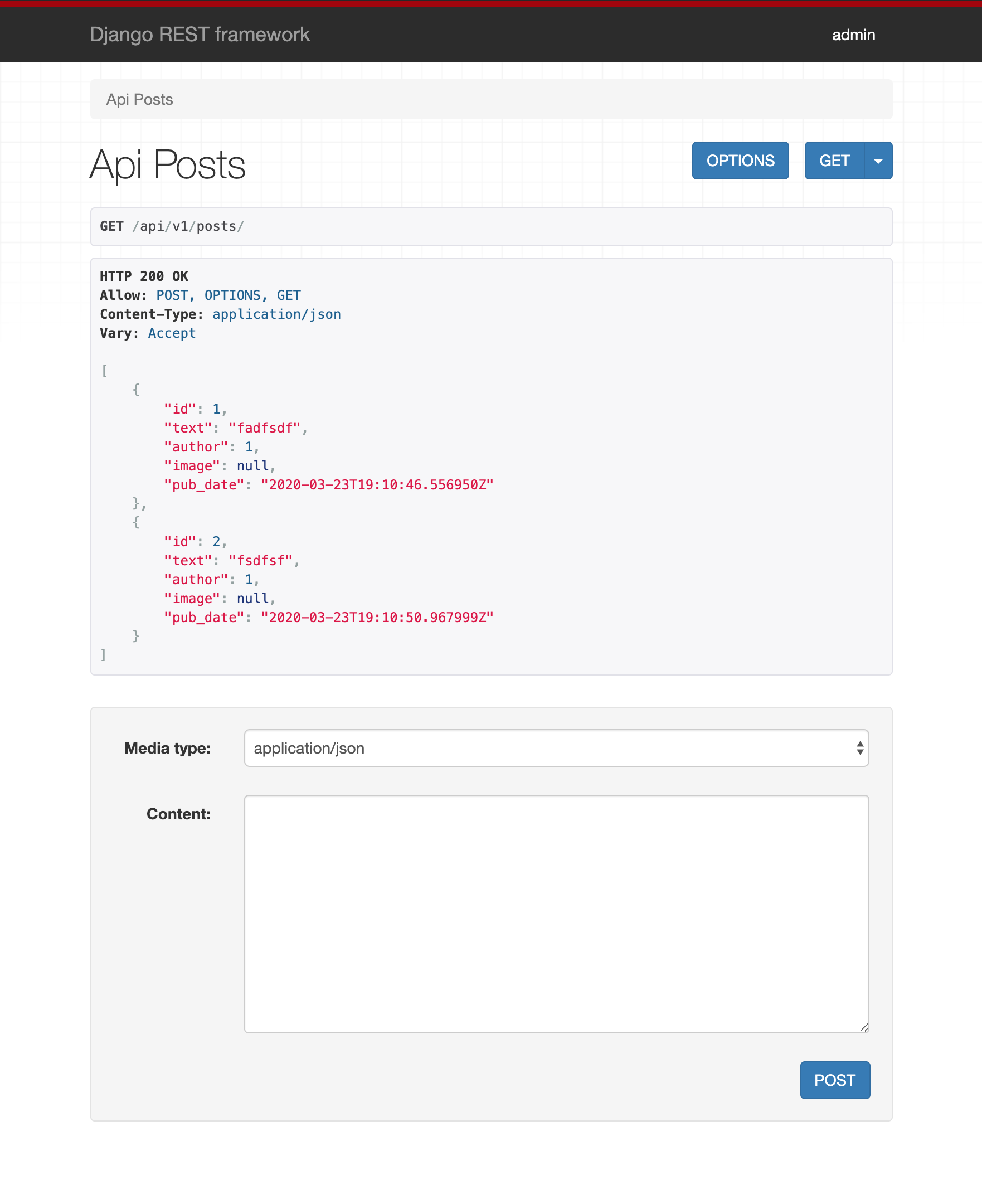Click the Vary header value "Accept"

172,333
